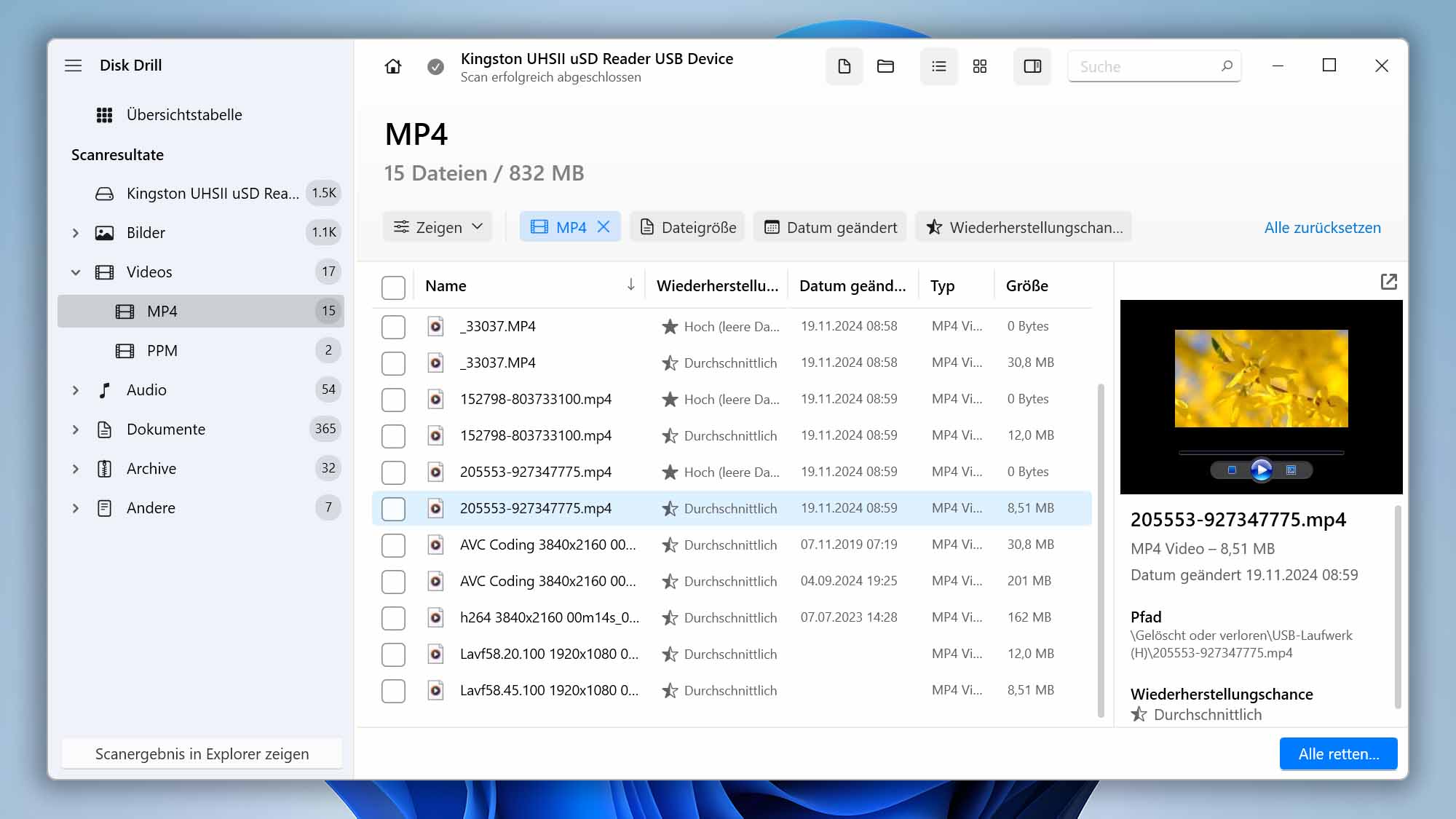The height and width of the screenshot is (819, 1456).
Task: Open the hamburger menu next to Disk Drill
Action: 73,66
